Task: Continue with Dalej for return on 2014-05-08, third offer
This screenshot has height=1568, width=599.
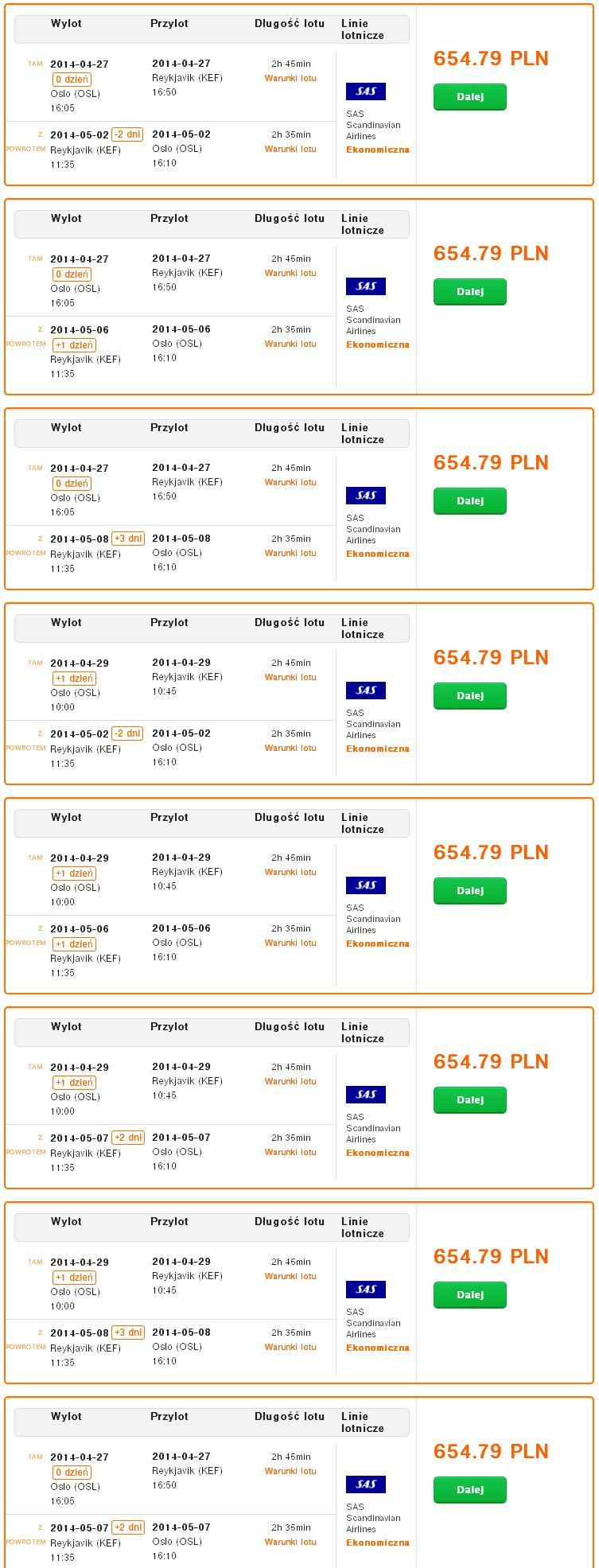Action: pyautogui.click(x=470, y=501)
